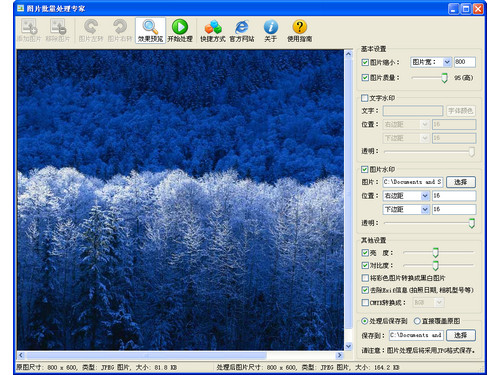Select the save-after-processing (处理后保存到) radio button
The height and width of the screenshot is (375, 500).
(365, 321)
